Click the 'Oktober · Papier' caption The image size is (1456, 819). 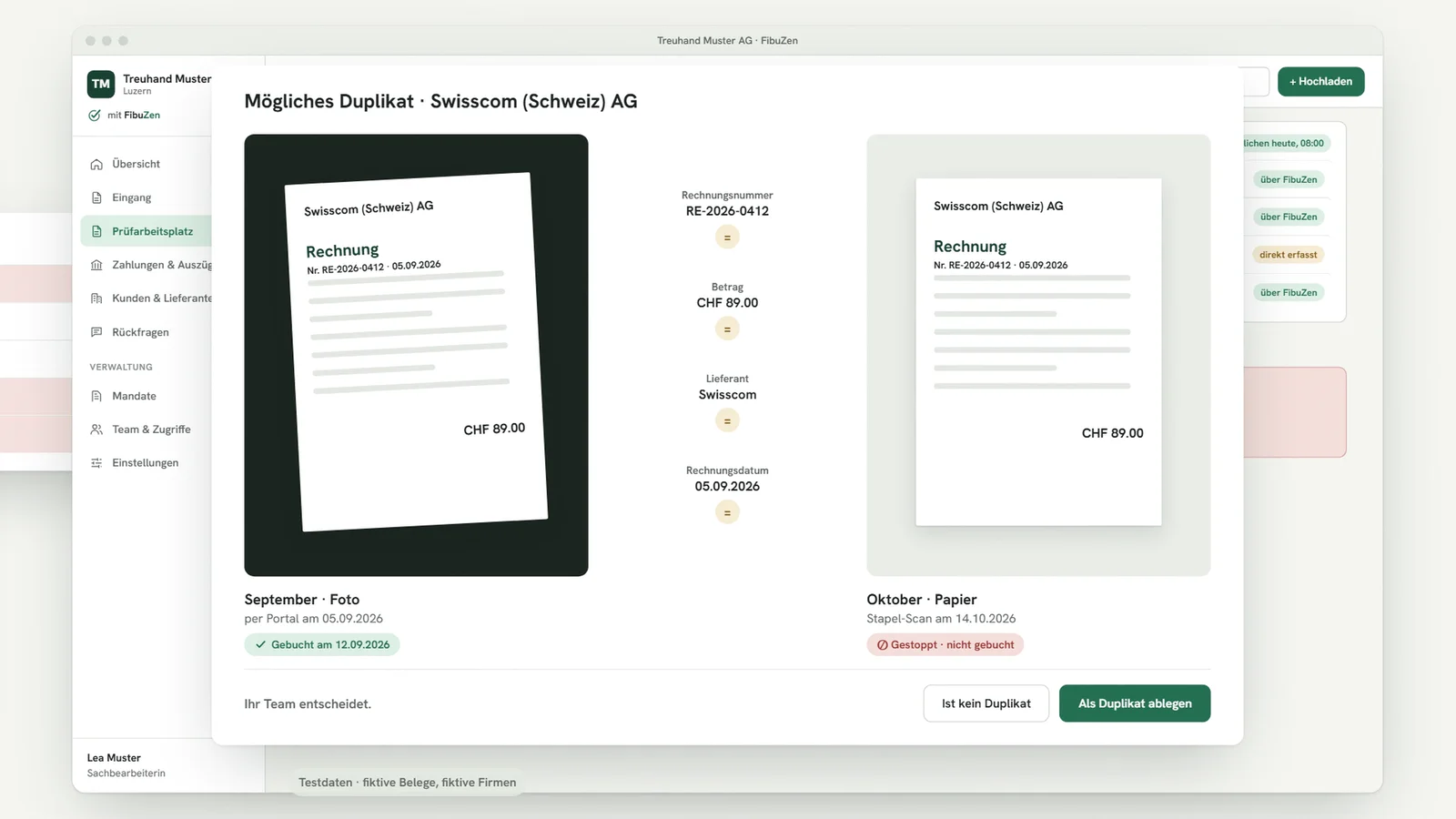922,600
